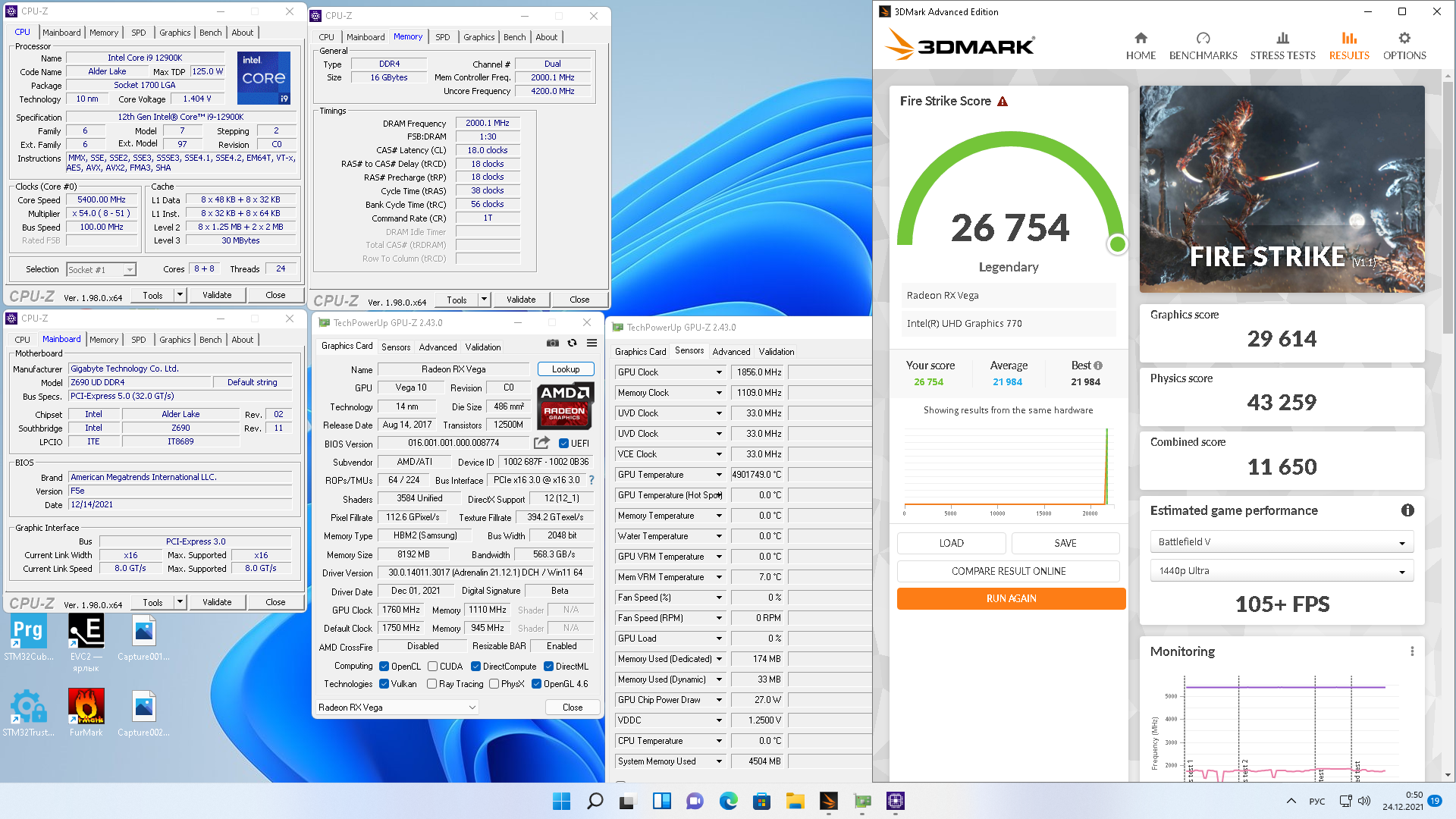
Task: Click RUN AGAIN button in 3DMark
Action: pyautogui.click(x=1011, y=598)
